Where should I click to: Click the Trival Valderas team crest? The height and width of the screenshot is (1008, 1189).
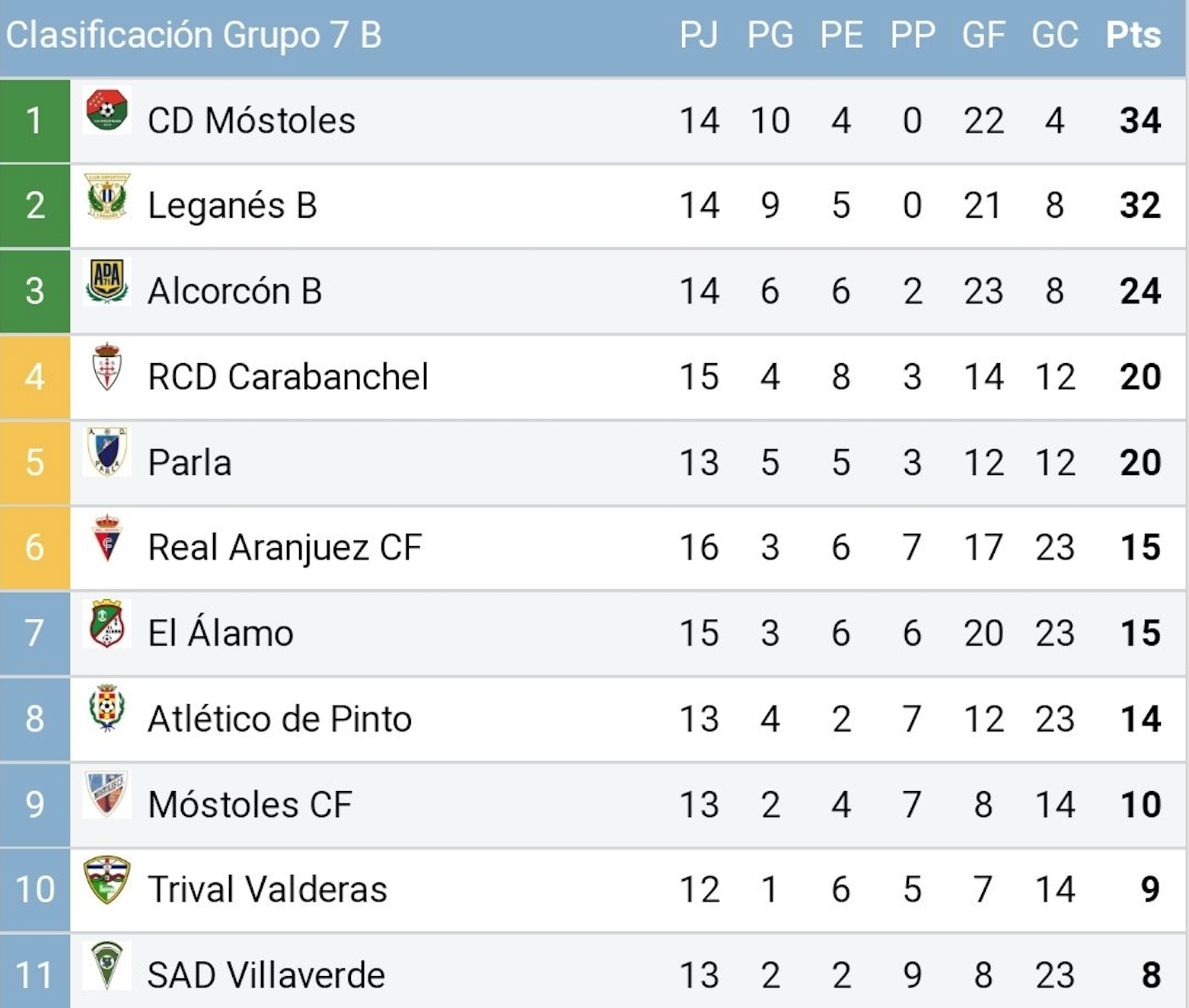tap(107, 880)
